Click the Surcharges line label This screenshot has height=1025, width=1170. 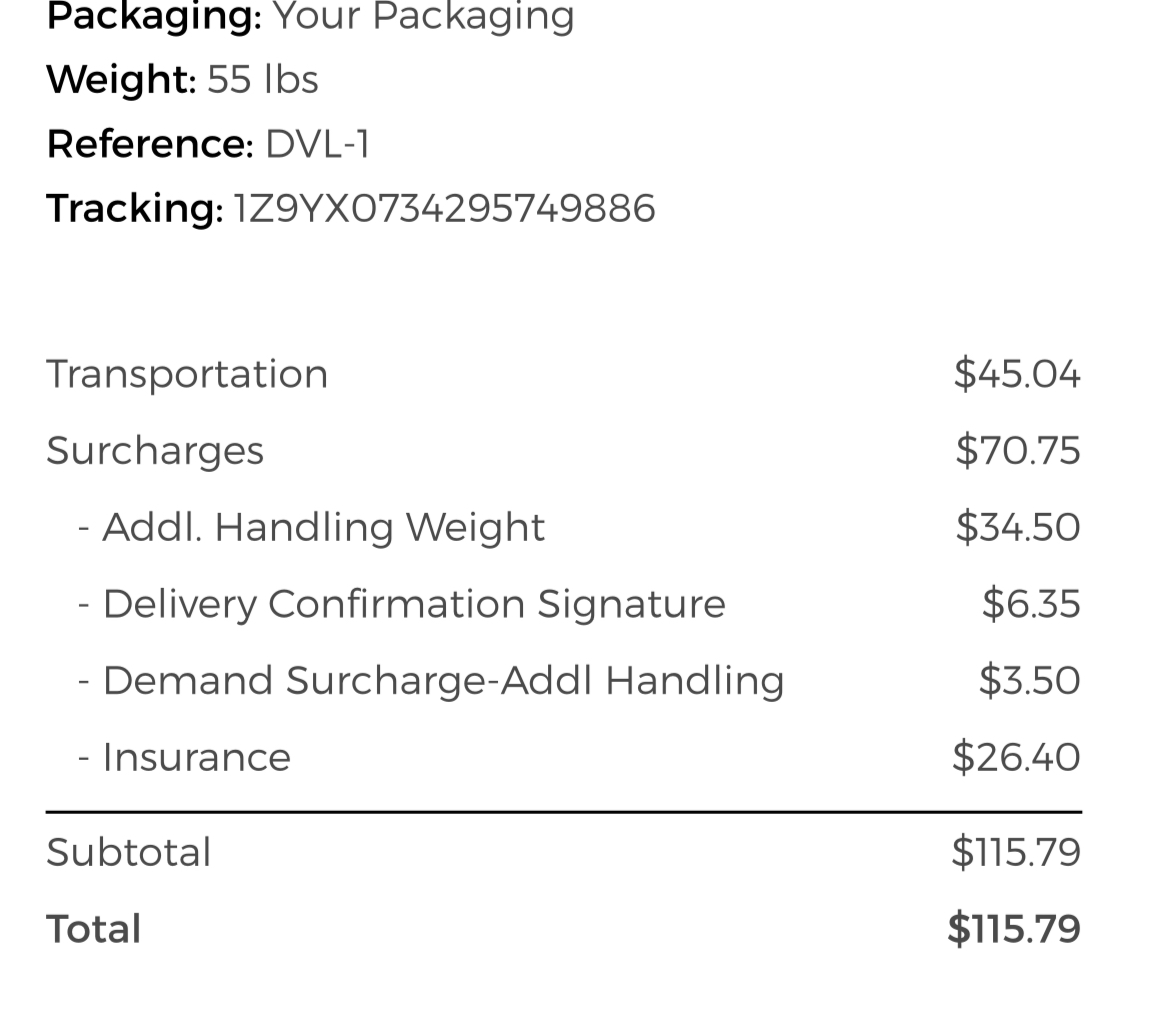click(155, 451)
